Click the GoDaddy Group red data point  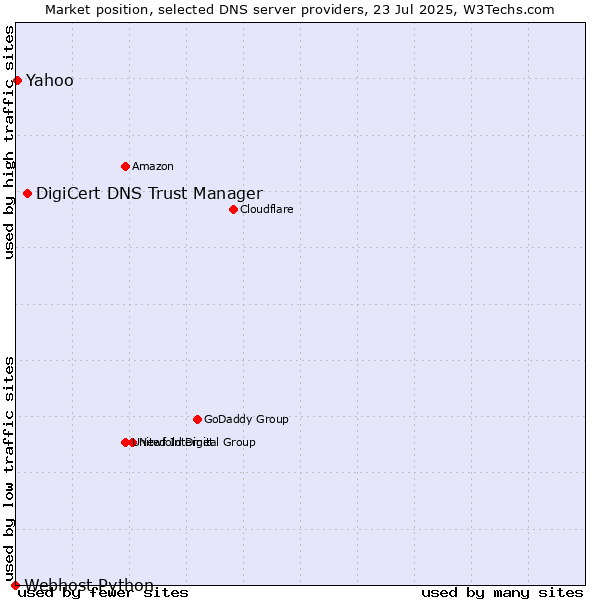pyautogui.click(x=197, y=419)
